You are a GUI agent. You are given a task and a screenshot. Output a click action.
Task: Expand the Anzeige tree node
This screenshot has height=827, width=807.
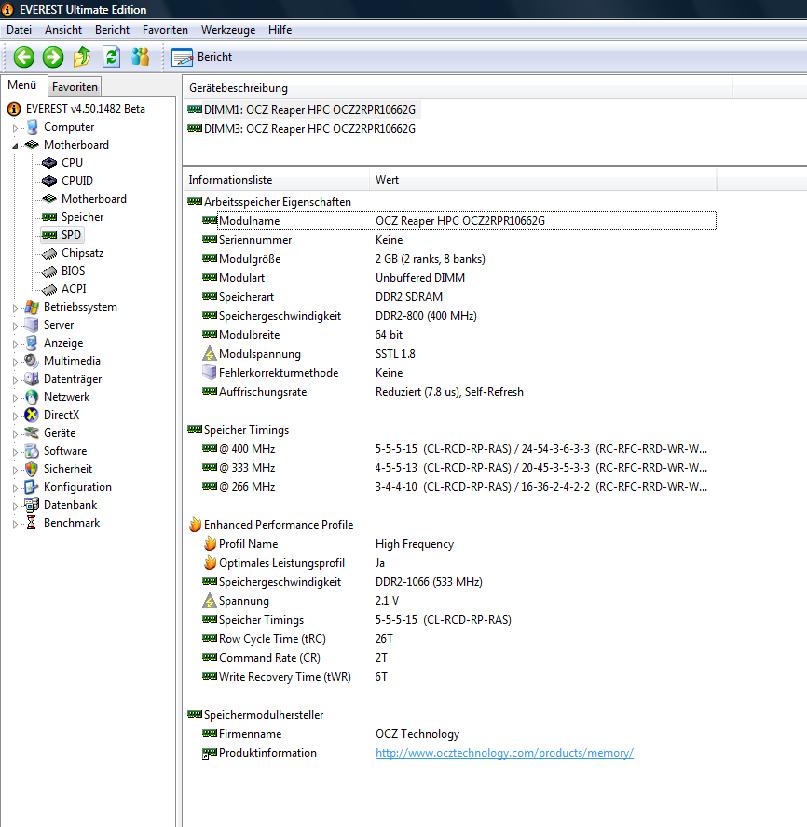click(x=15, y=344)
